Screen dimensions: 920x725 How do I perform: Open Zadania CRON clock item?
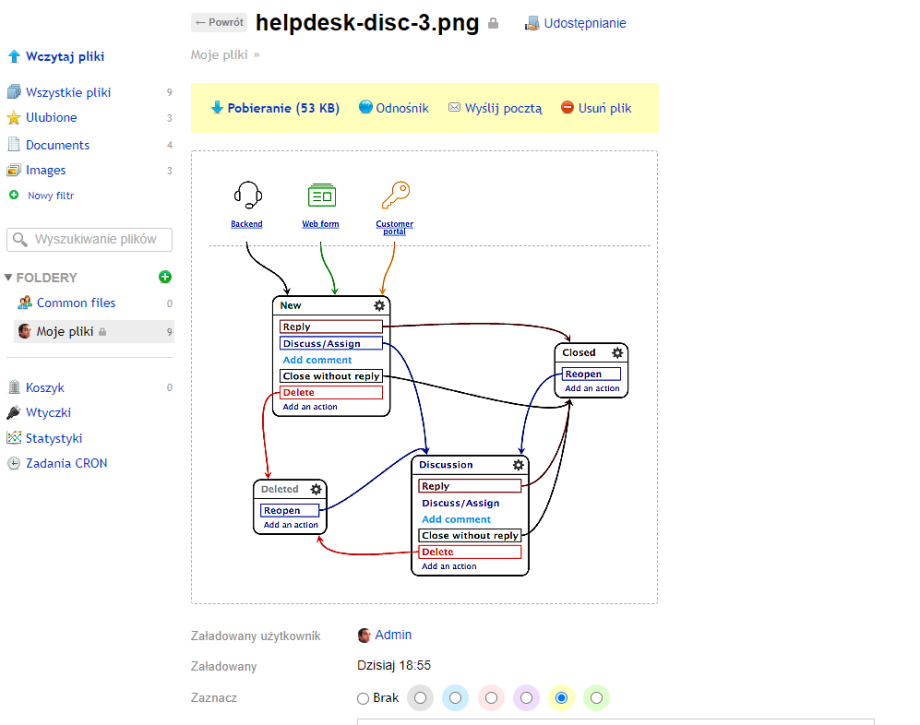66,464
